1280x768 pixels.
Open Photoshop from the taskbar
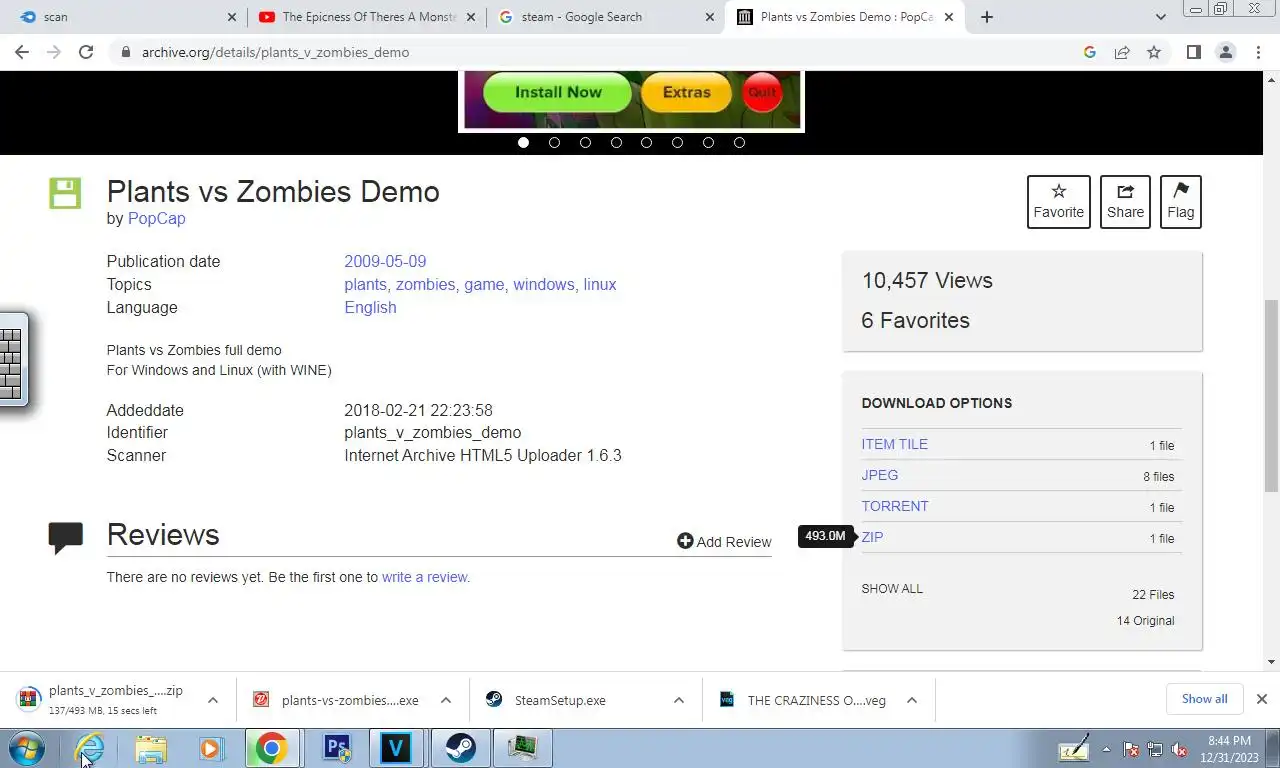(x=336, y=748)
